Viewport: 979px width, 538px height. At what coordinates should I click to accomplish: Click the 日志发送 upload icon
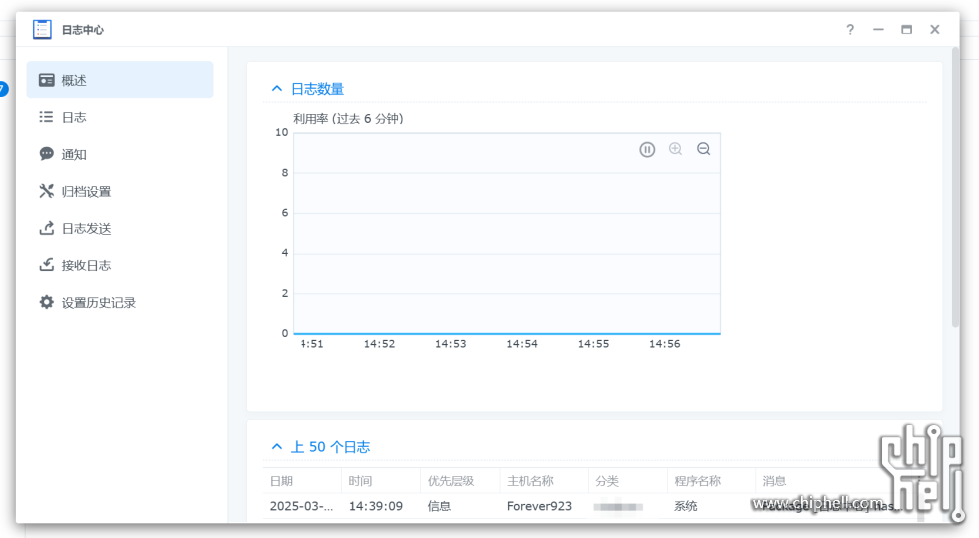click(46, 228)
